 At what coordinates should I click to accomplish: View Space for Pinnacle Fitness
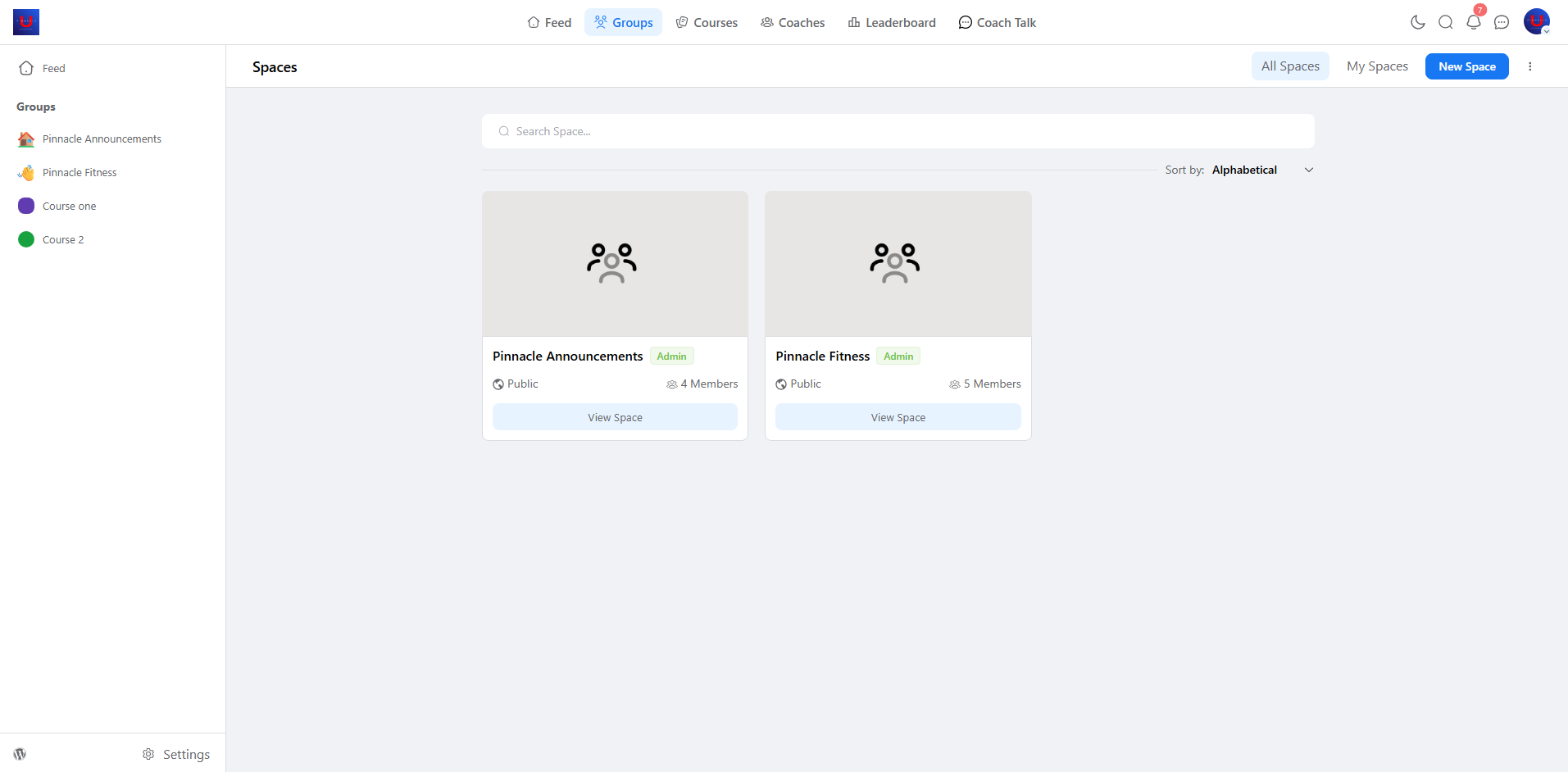click(x=898, y=417)
